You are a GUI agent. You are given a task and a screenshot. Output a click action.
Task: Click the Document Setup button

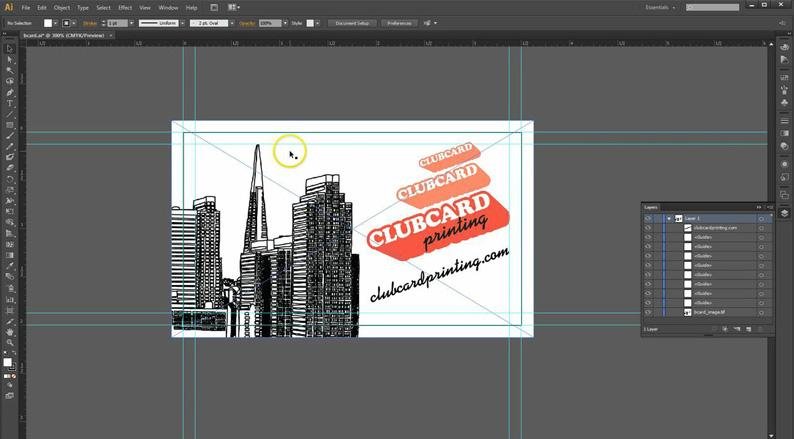353,22
